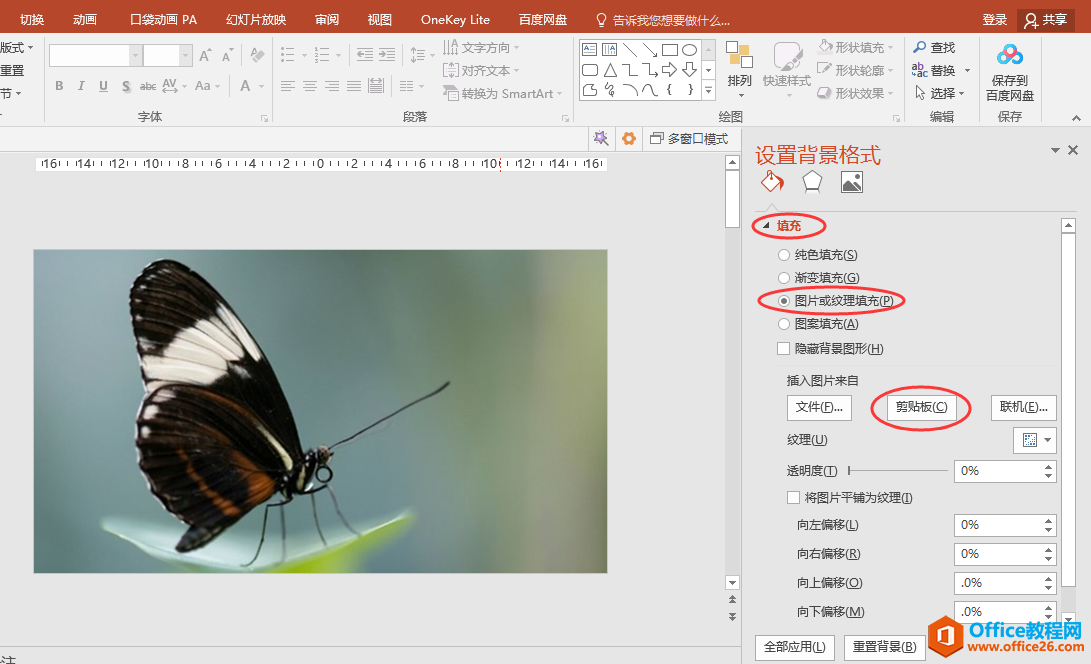This screenshot has width=1091, height=664.
Task: Select the rectangle shape in gallery
Action: pyautogui.click(x=670, y=50)
